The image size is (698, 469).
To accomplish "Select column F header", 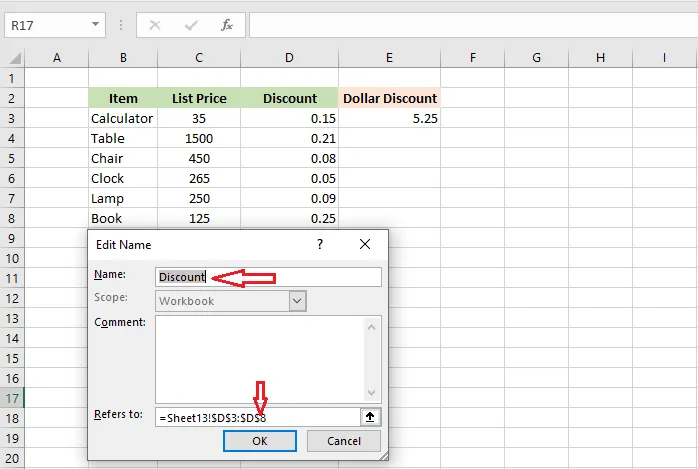I will pyautogui.click(x=472, y=57).
